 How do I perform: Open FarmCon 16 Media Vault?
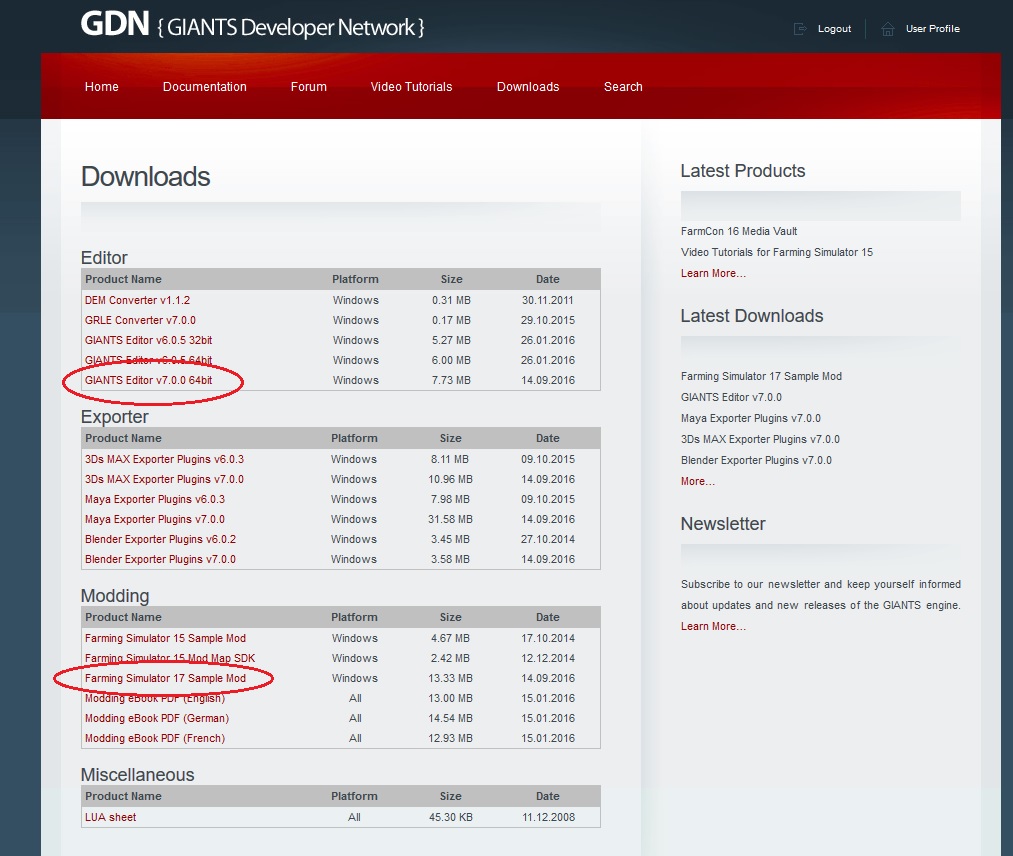click(x=739, y=231)
